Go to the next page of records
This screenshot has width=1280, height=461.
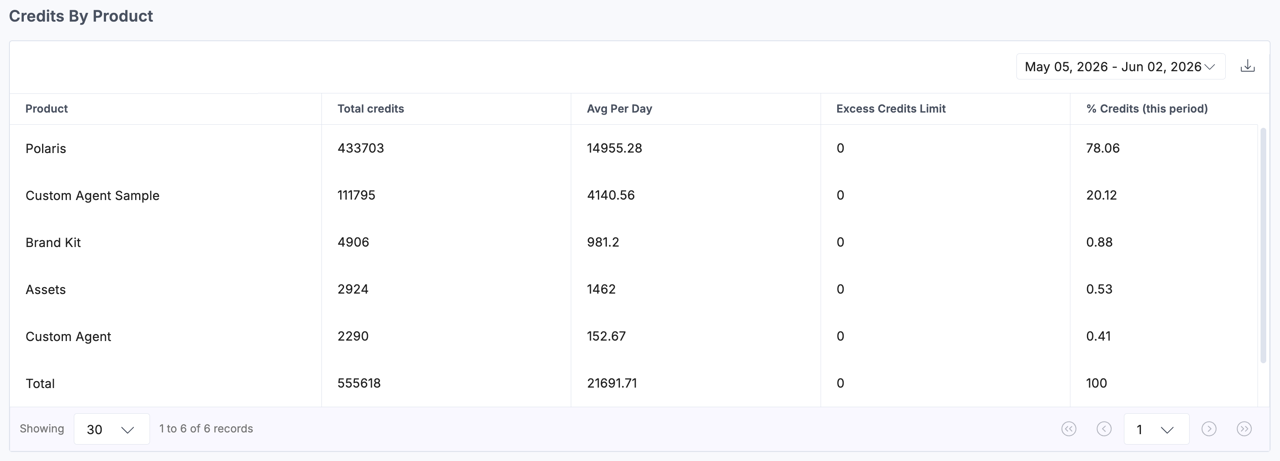point(1209,429)
